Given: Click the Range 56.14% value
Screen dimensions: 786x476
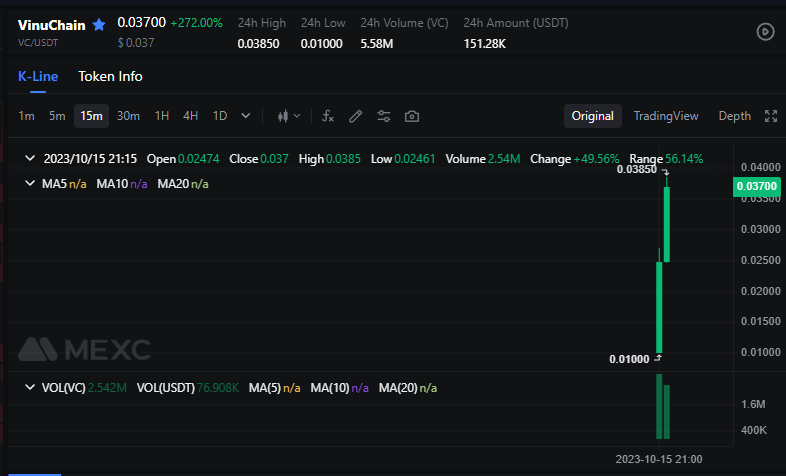Looking at the screenshot, I should (x=666, y=159).
